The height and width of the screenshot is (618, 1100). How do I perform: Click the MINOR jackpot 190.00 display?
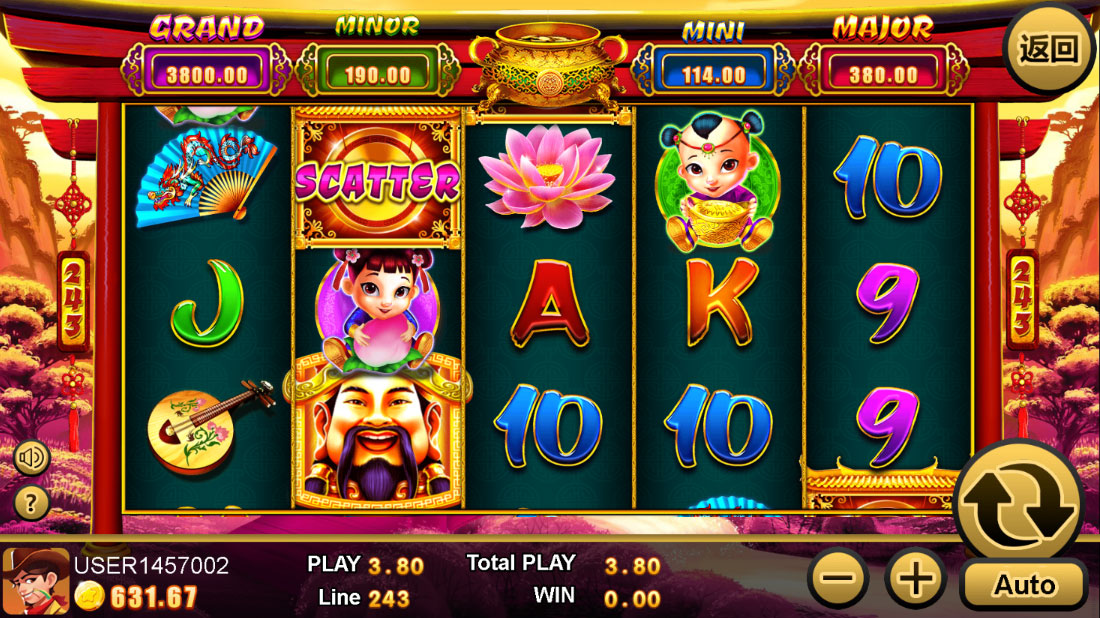[377, 73]
